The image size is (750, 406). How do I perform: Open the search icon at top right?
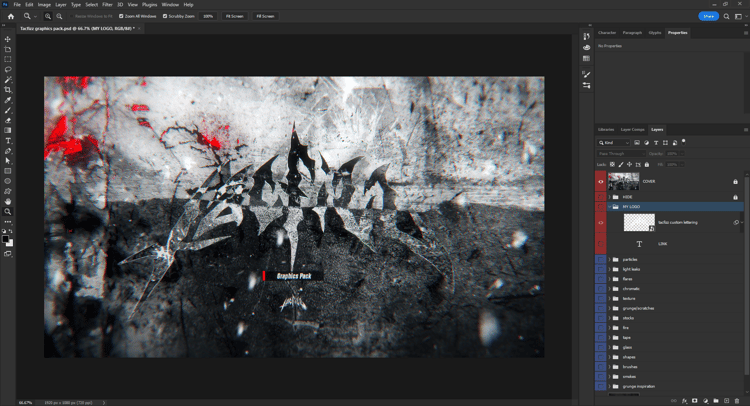[727, 16]
